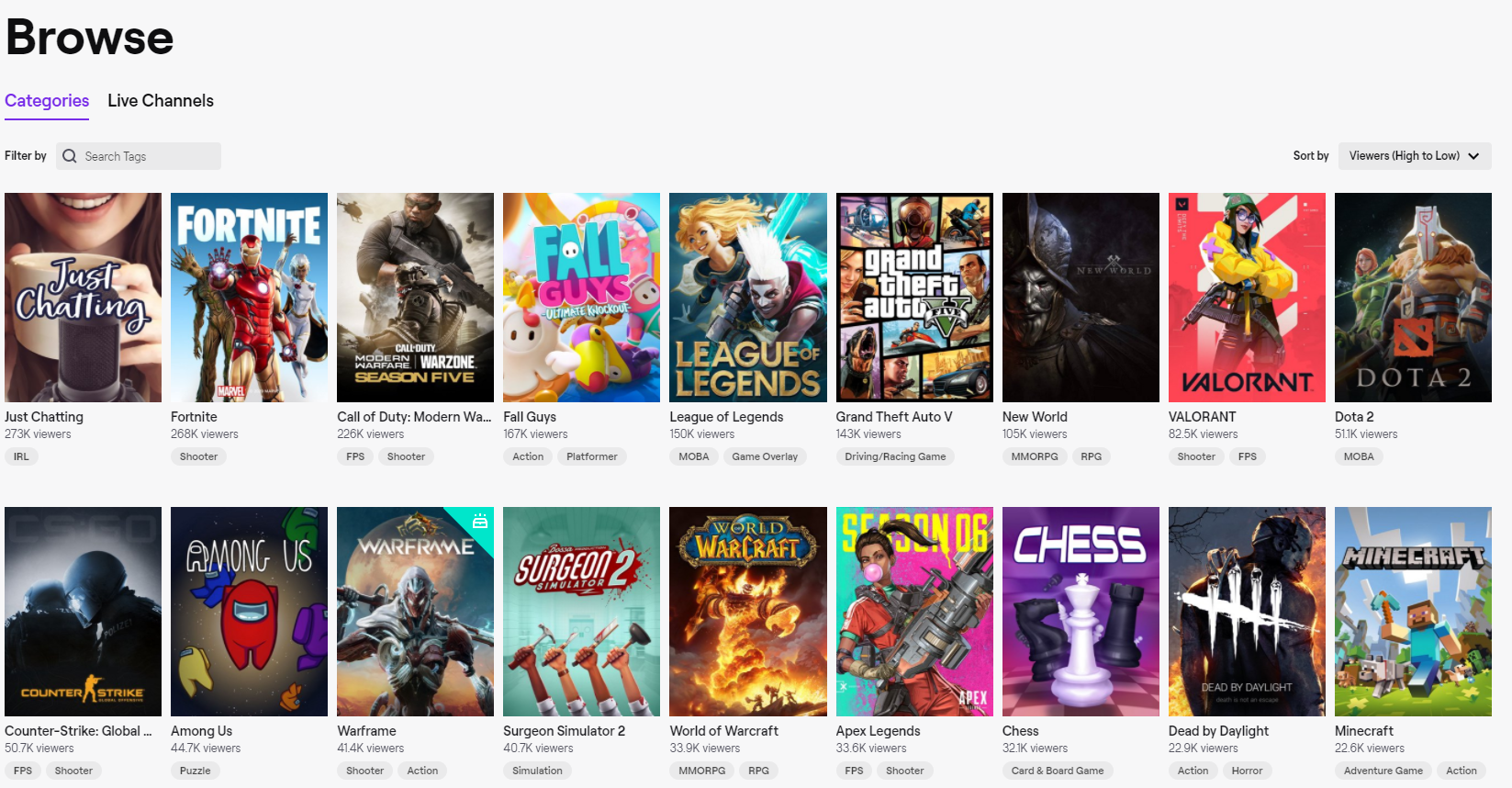Click the Simulation tag

click(537, 771)
